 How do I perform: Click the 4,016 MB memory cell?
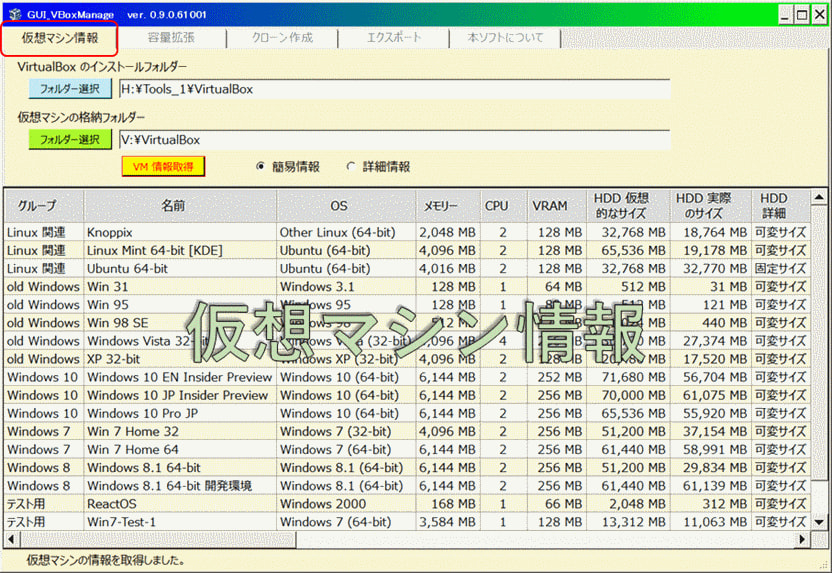pyautogui.click(x=448, y=268)
